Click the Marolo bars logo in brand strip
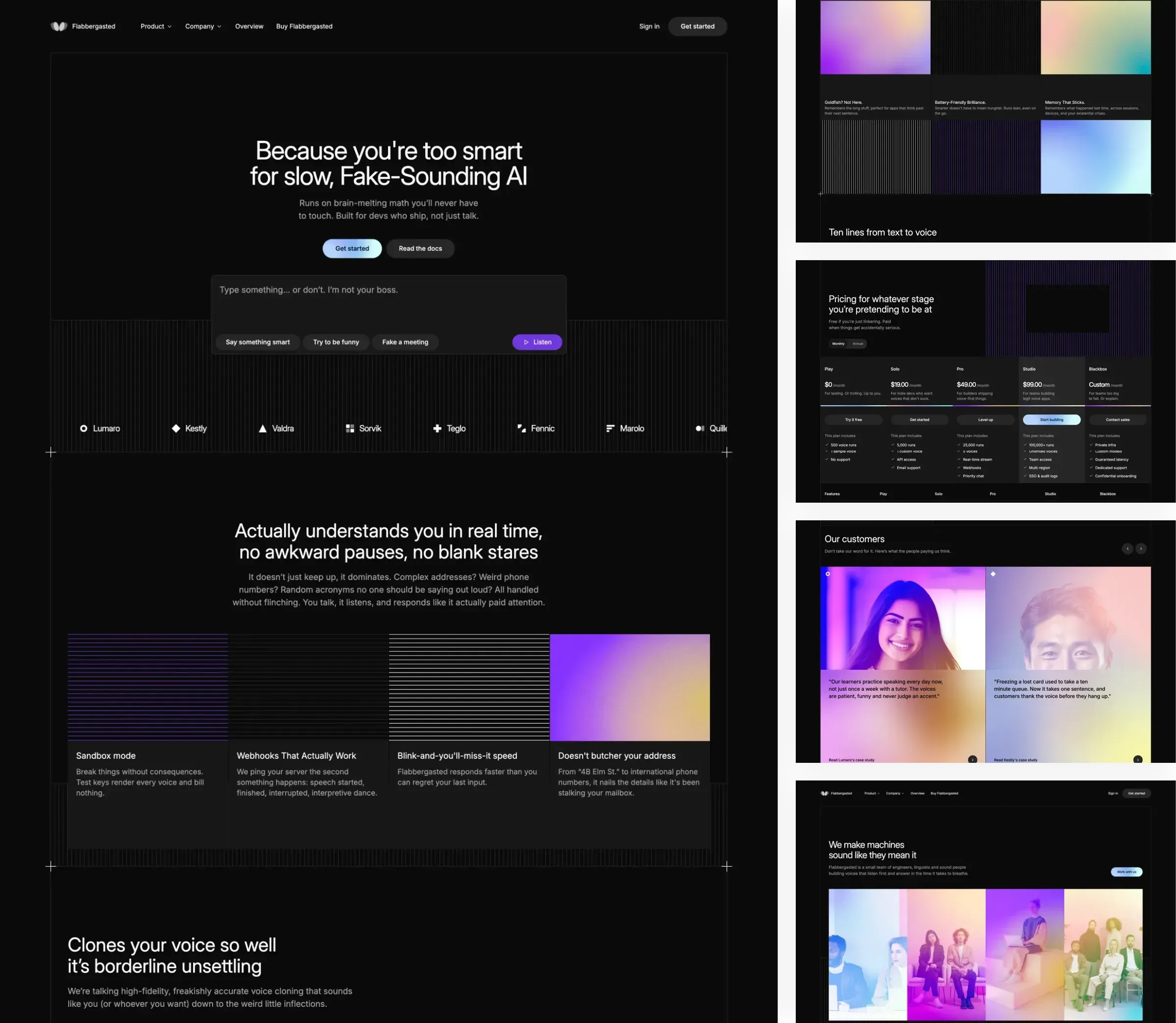This screenshot has width=1176, height=1023. tap(610, 428)
